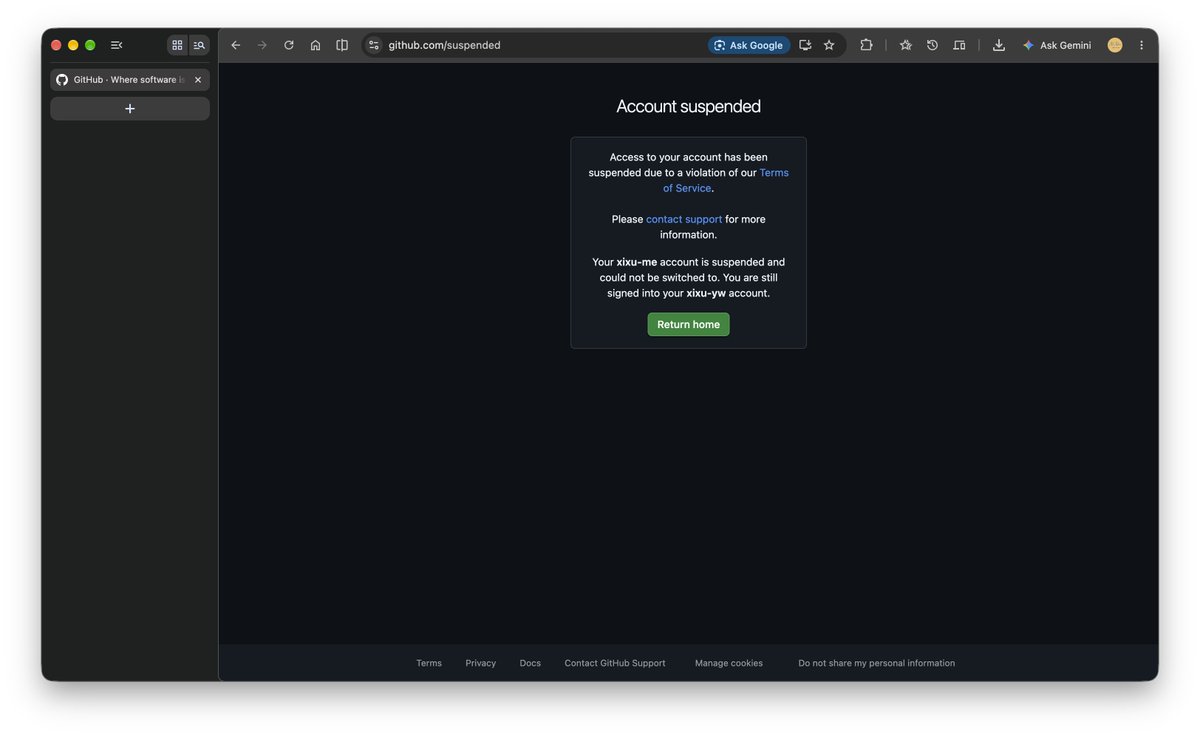This screenshot has height=736, width=1200.
Task: Open tab search in sidebar
Action: click(199, 45)
